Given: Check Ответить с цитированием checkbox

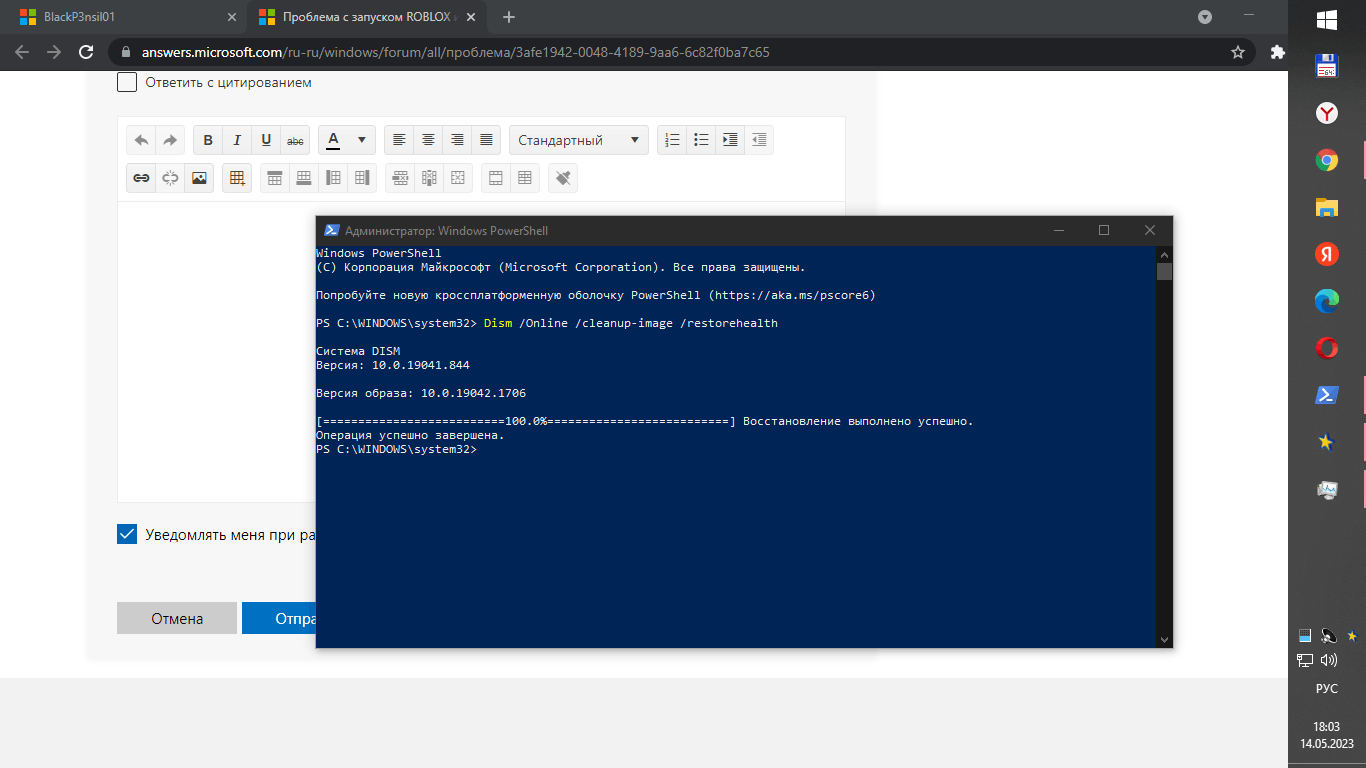Looking at the screenshot, I should click(127, 82).
